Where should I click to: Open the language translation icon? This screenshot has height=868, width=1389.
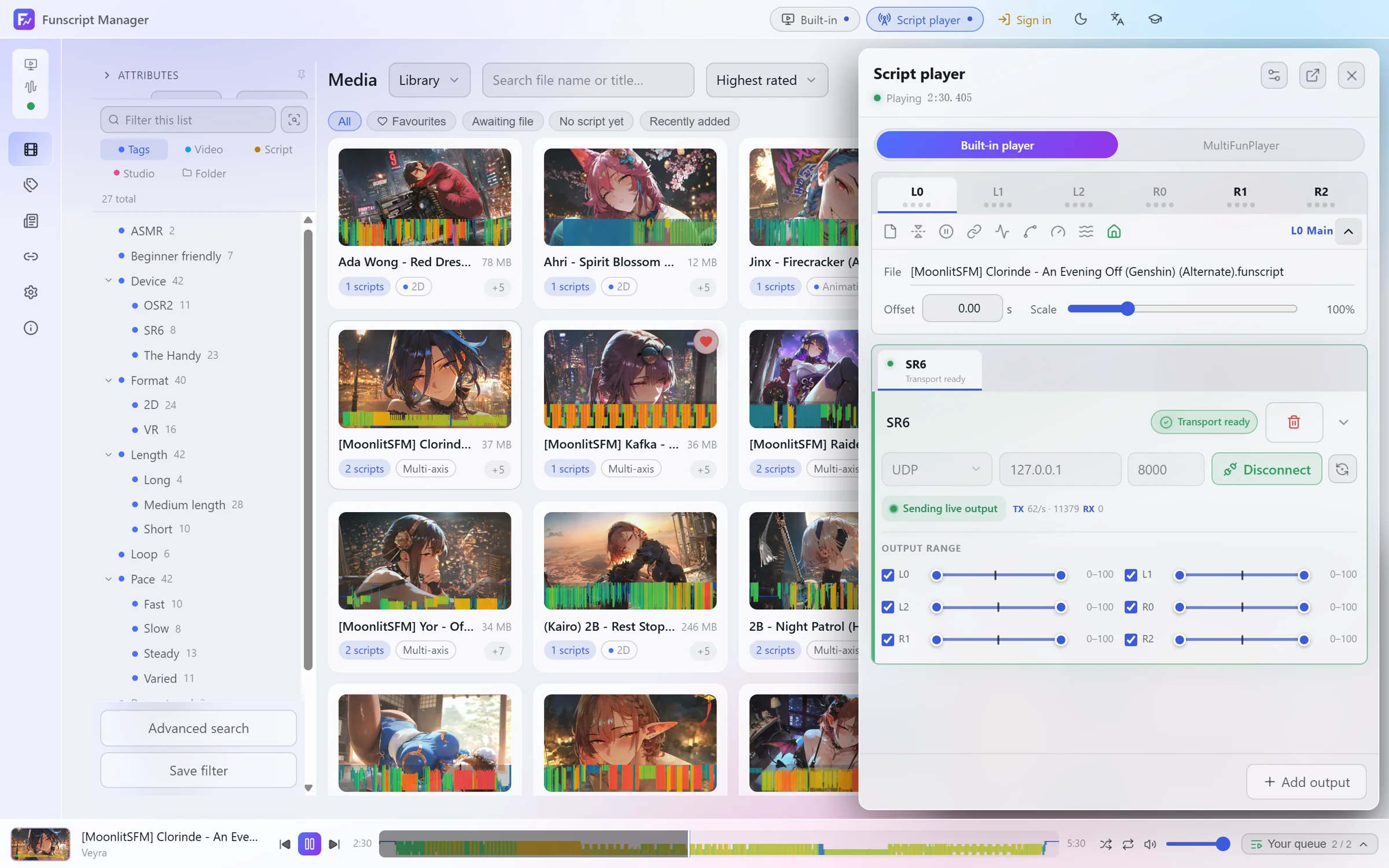1118,19
